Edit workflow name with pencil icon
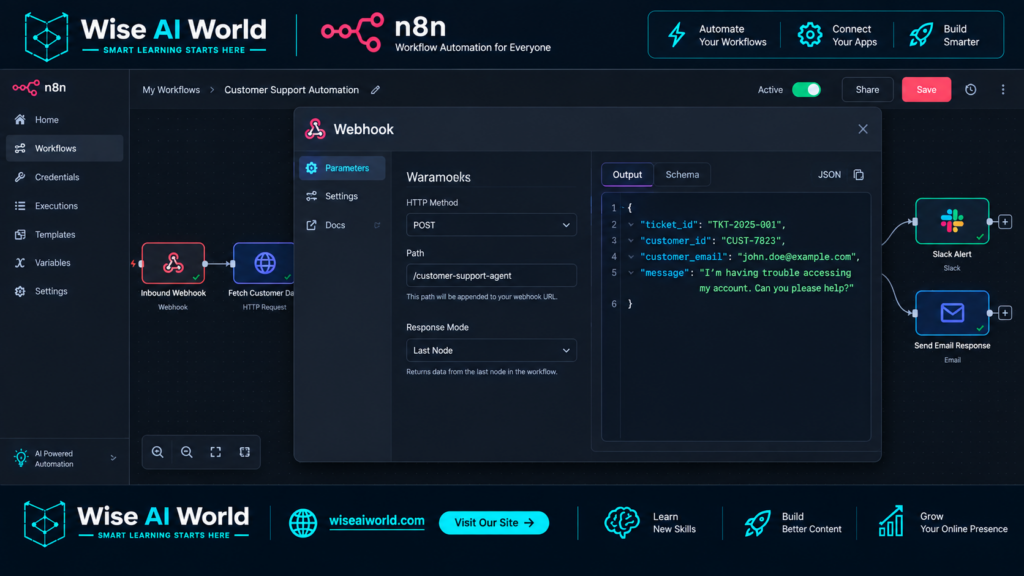 [376, 90]
